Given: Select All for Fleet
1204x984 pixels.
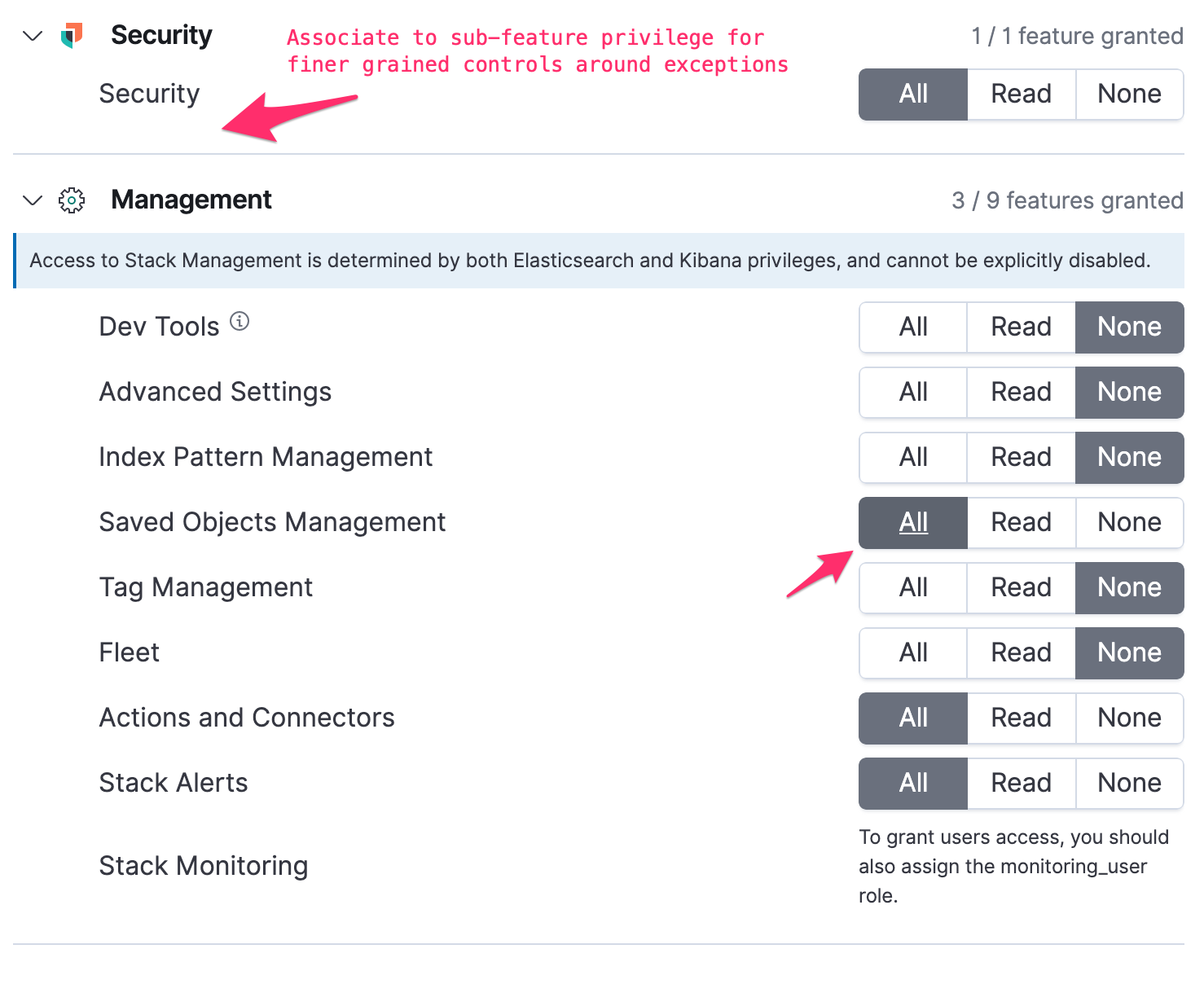Looking at the screenshot, I should tap(912, 652).
